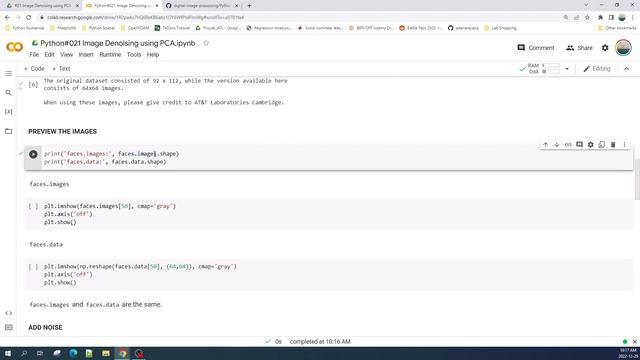Open Google account avatar
This screenshot has height=360, width=640.
click(623, 48)
